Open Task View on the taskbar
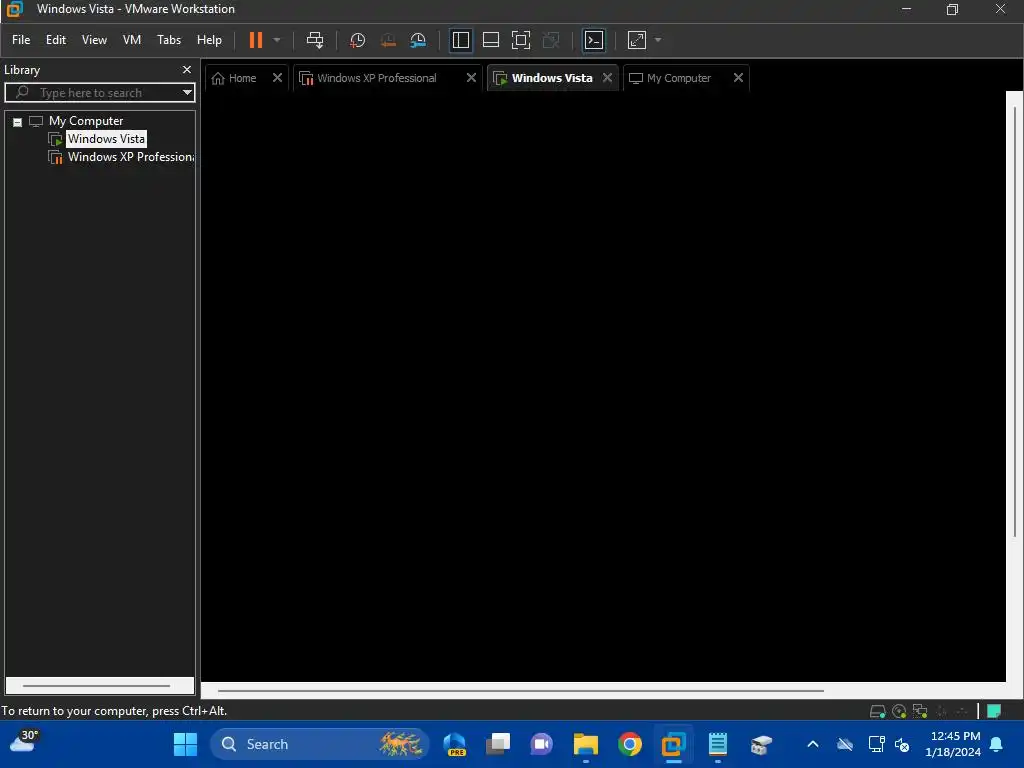Image resolution: width=1024 pixels, height=768 pixels. pos(498,744)
